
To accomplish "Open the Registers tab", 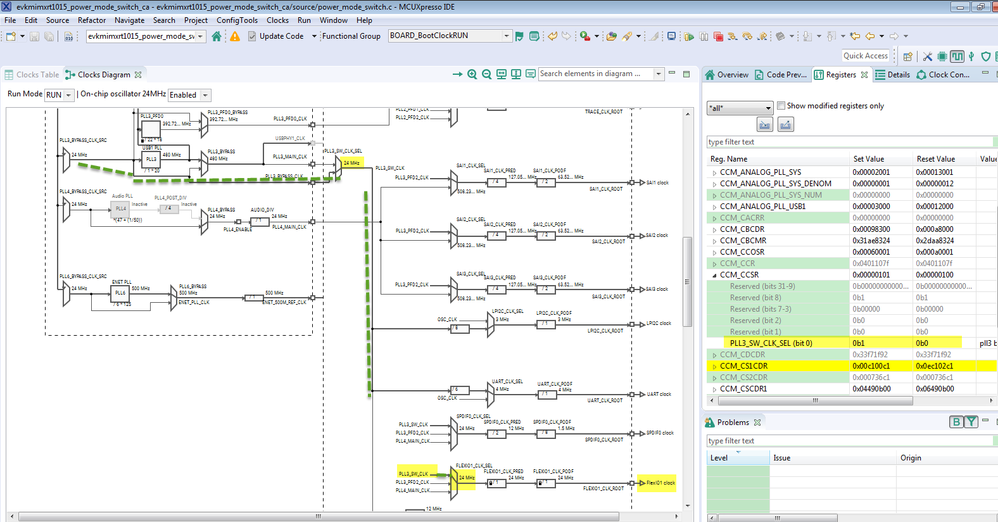I will click(x=839, y=75).
